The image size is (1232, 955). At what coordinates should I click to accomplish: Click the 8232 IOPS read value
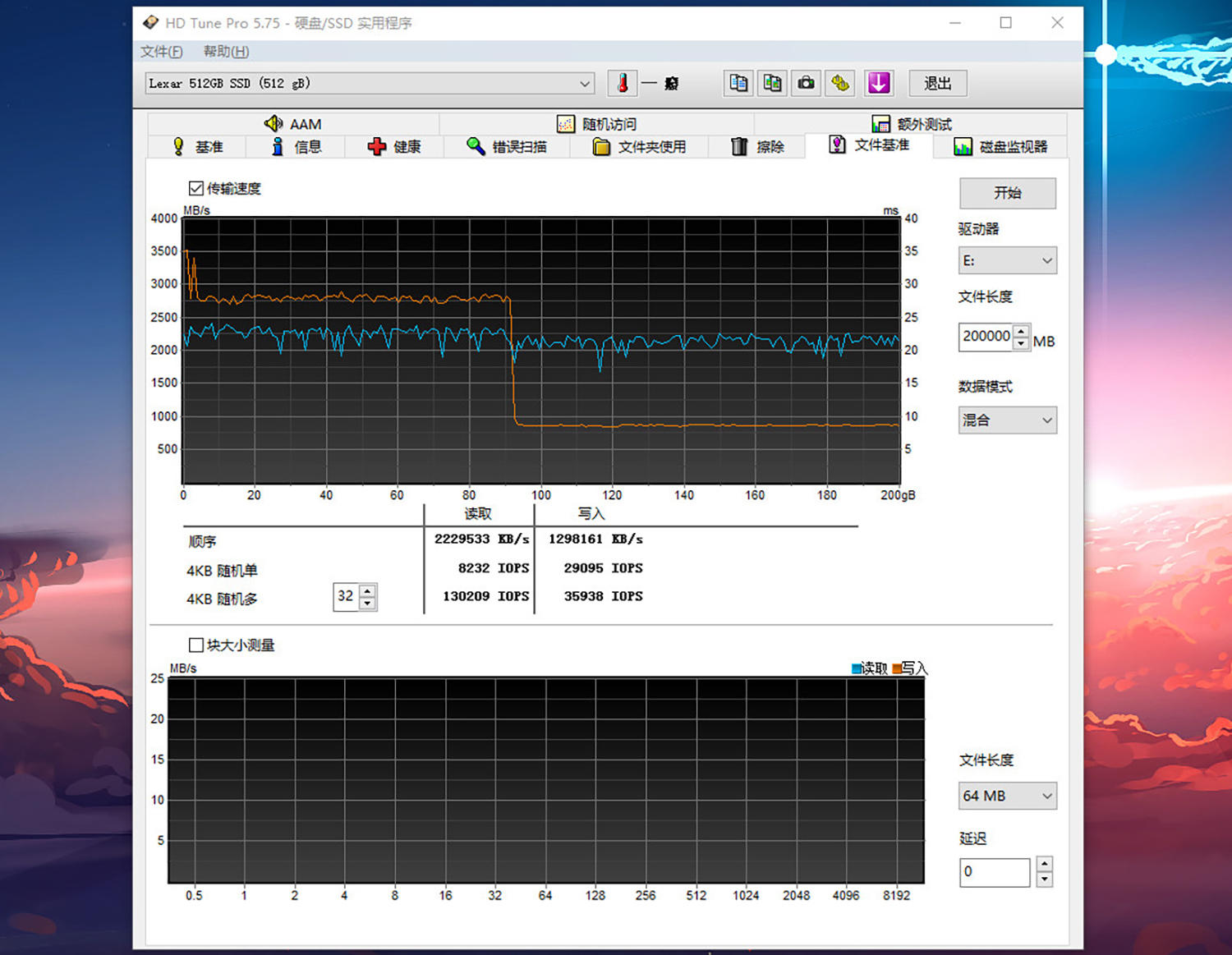pyautogui.click(x=493, y=568)
